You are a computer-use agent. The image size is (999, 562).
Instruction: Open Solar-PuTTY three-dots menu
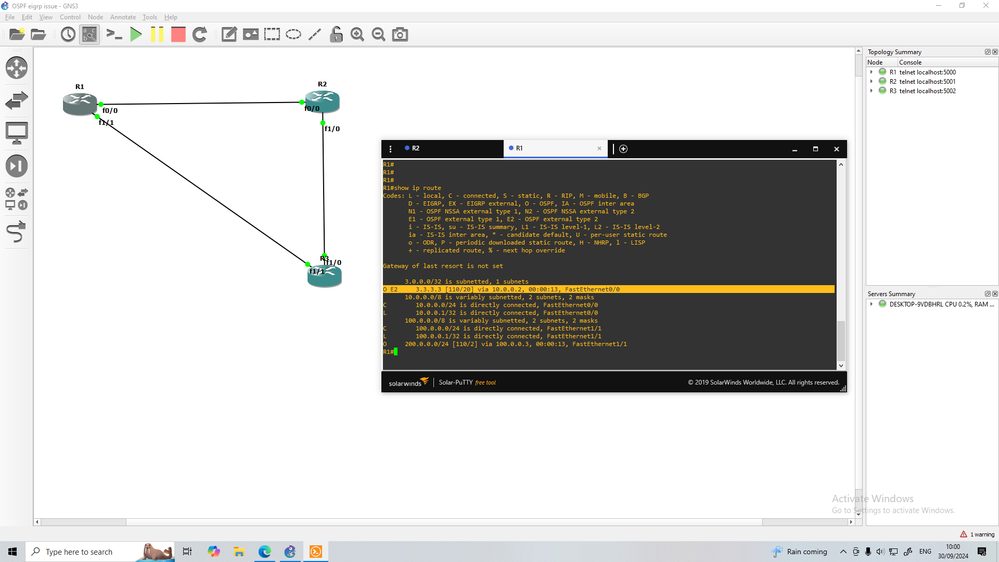(x=391, y=148)
